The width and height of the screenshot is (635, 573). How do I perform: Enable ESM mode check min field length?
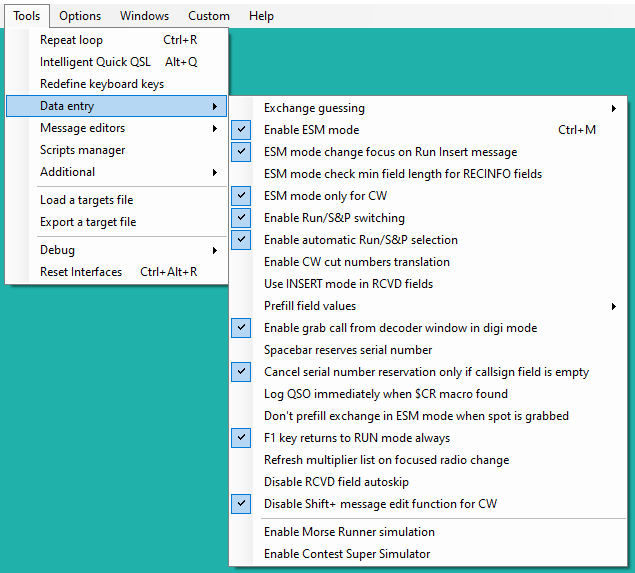coord(428,174)
